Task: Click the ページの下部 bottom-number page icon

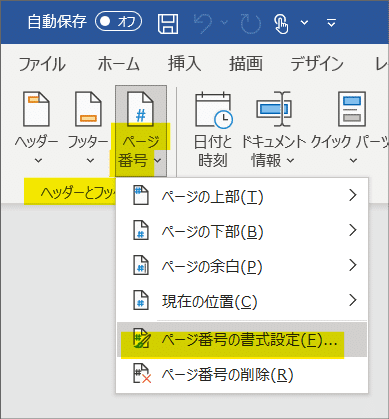Action: coord(141,230)
